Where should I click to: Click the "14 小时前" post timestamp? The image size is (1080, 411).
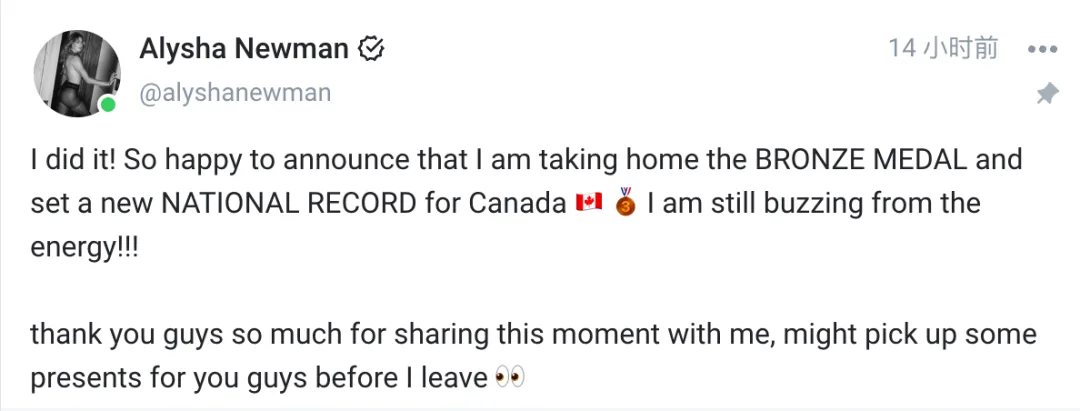[943, 48]
